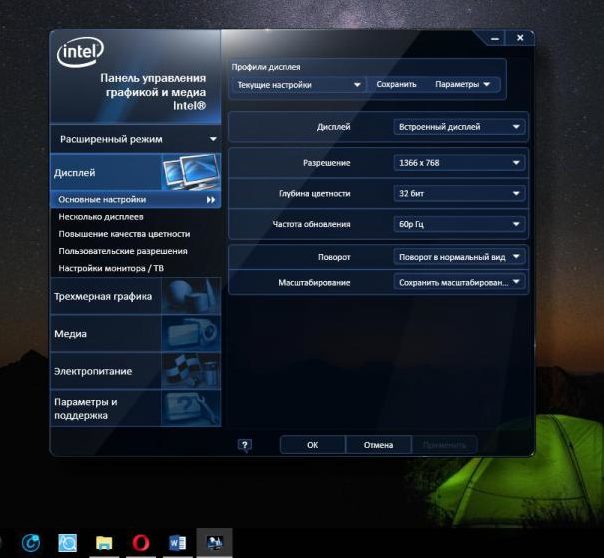Viewport: 604px width, 558px height.
Task: Open Пользовательские разрешения settings
Action: click(123, 251)
